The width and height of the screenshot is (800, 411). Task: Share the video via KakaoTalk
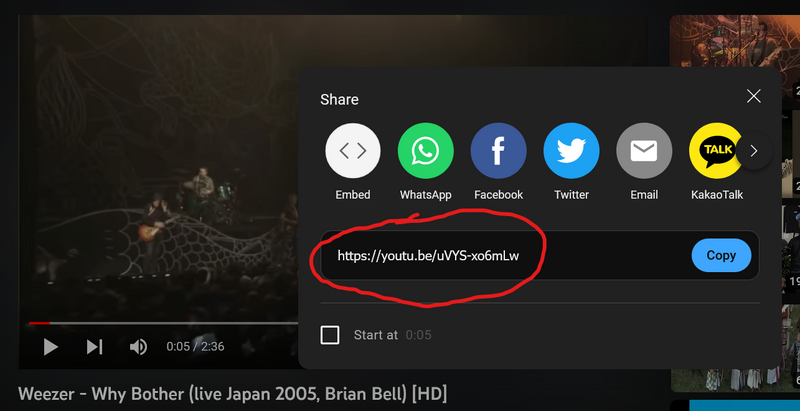click(716, 151)
